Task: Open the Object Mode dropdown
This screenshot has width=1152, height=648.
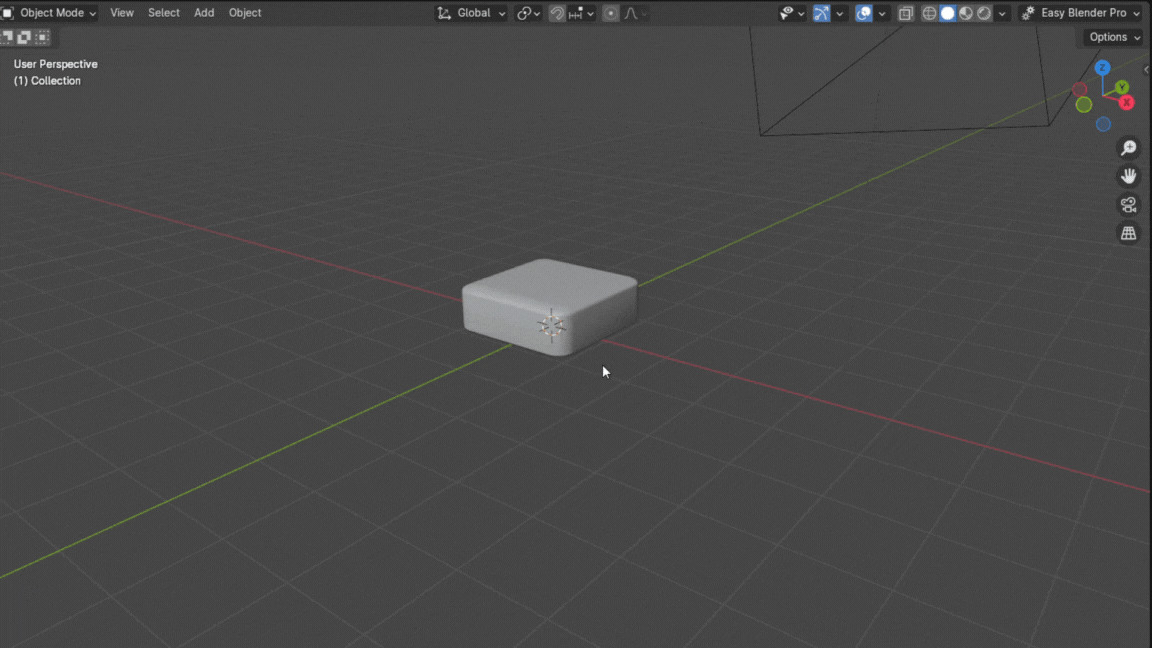Action: click(x=50, y=13)
